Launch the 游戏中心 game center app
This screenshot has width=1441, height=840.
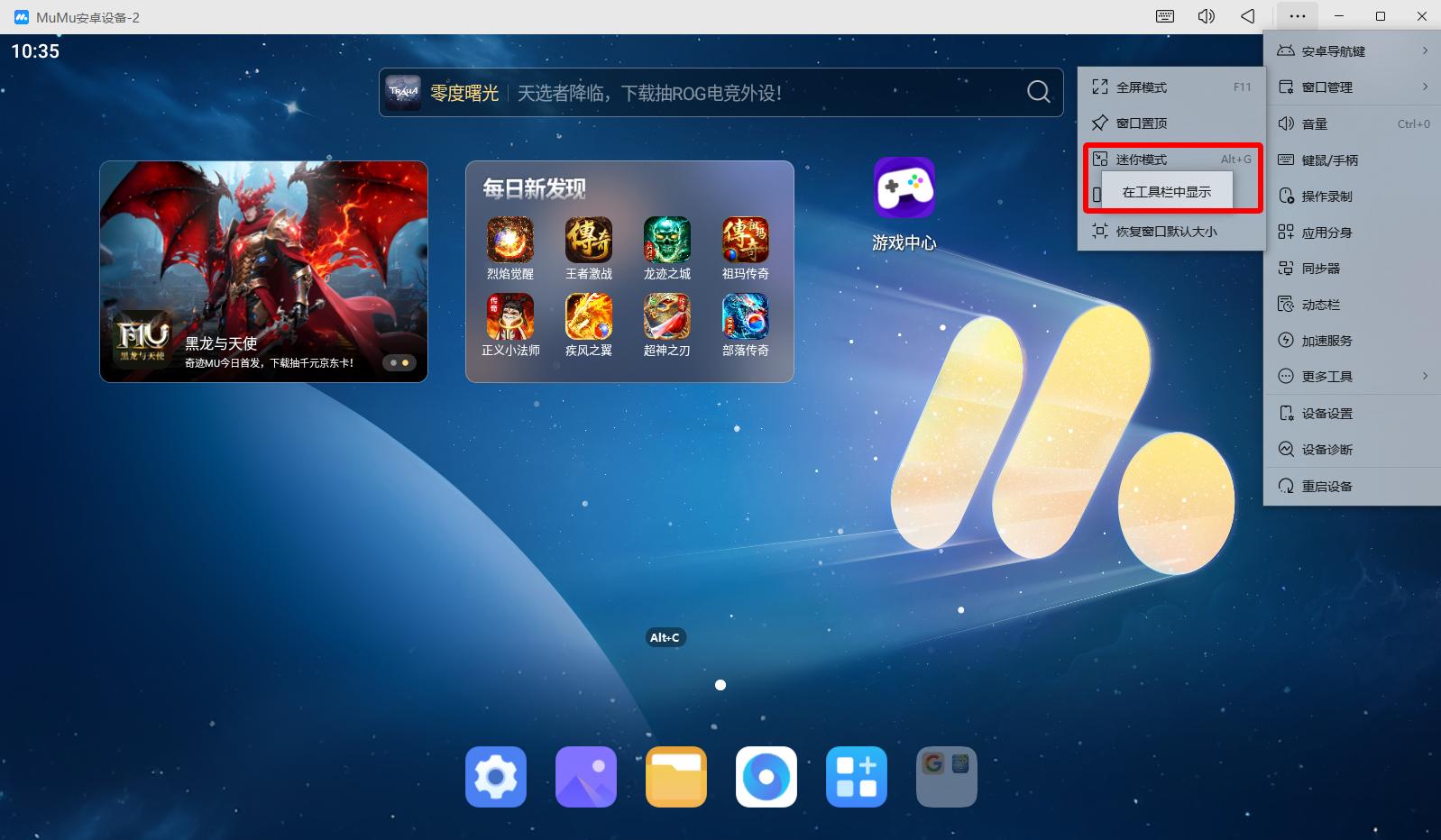pyautogui.click(x=904, y=189)
